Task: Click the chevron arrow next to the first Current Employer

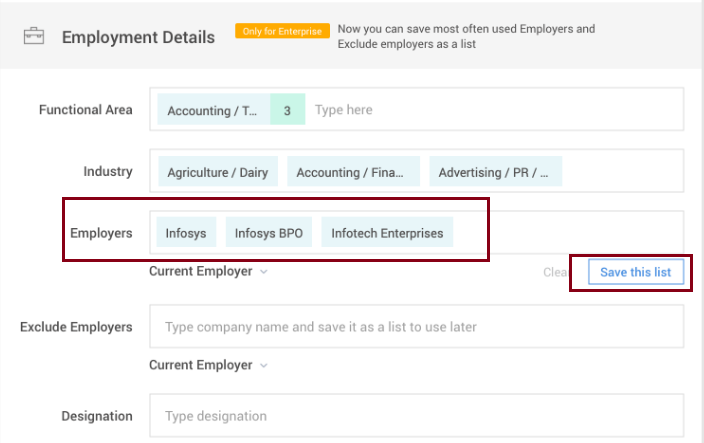Action: click(264, 272)
